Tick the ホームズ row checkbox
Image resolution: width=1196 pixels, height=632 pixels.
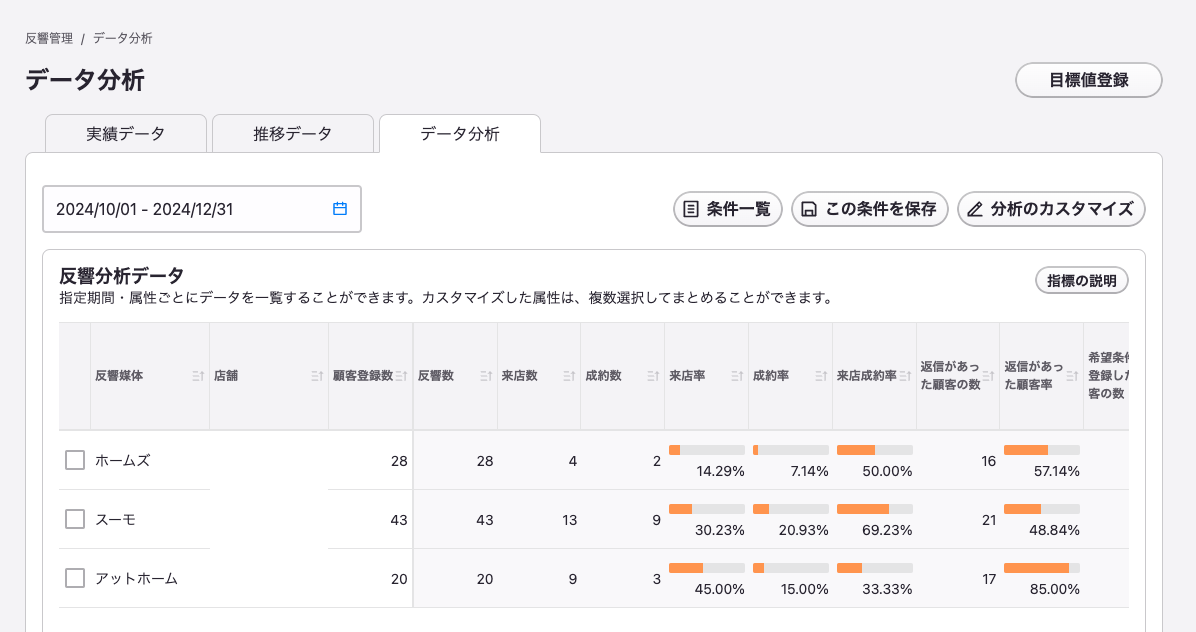(75, 460)
